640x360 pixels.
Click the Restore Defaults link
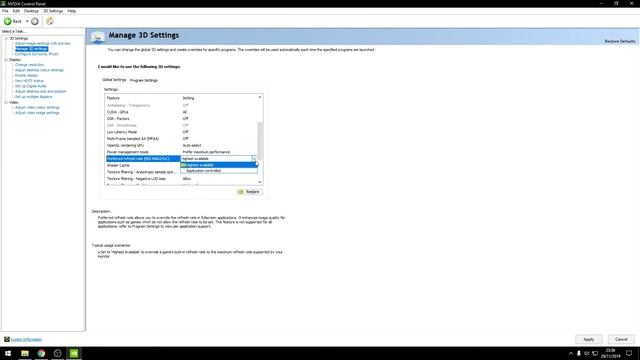pyautogui.click(x=620, y=41)
